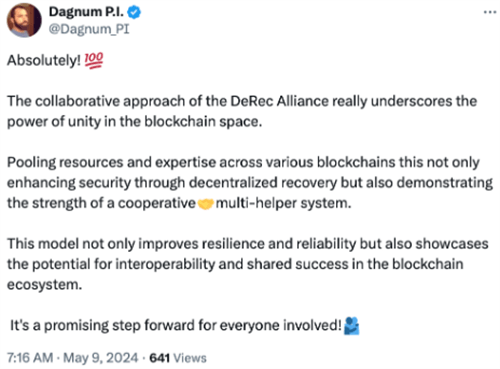Click the Views label
Viewport: 500px width, 369px height.
tap(190, 358)
